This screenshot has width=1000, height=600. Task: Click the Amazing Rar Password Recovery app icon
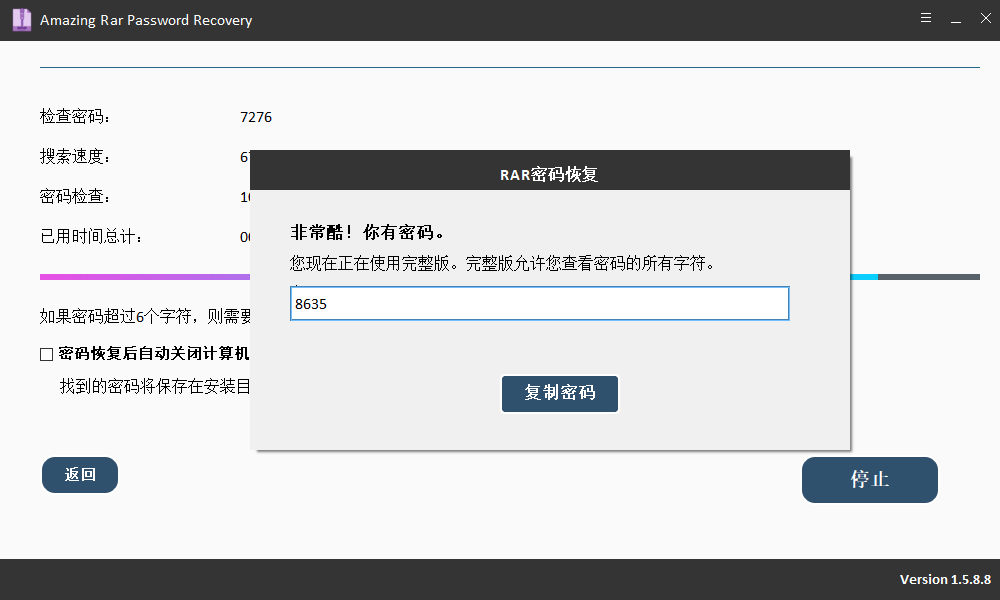pos(22,20)
